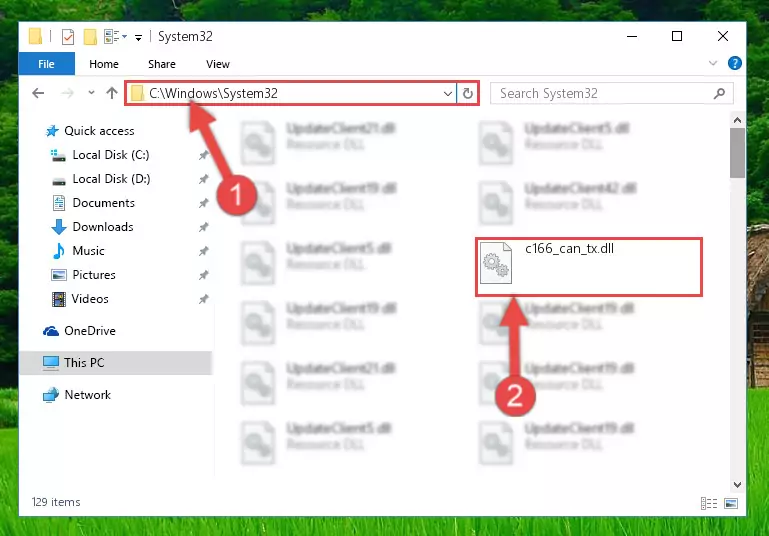
Task: Click the Search System32 field
Action: coord(612,93)
